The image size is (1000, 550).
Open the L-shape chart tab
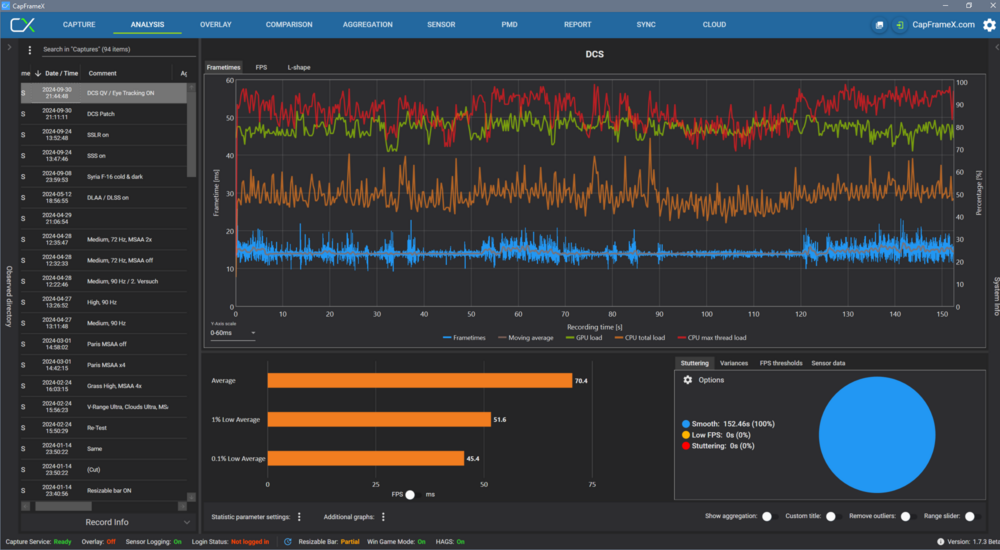click(x=297, y=67)
